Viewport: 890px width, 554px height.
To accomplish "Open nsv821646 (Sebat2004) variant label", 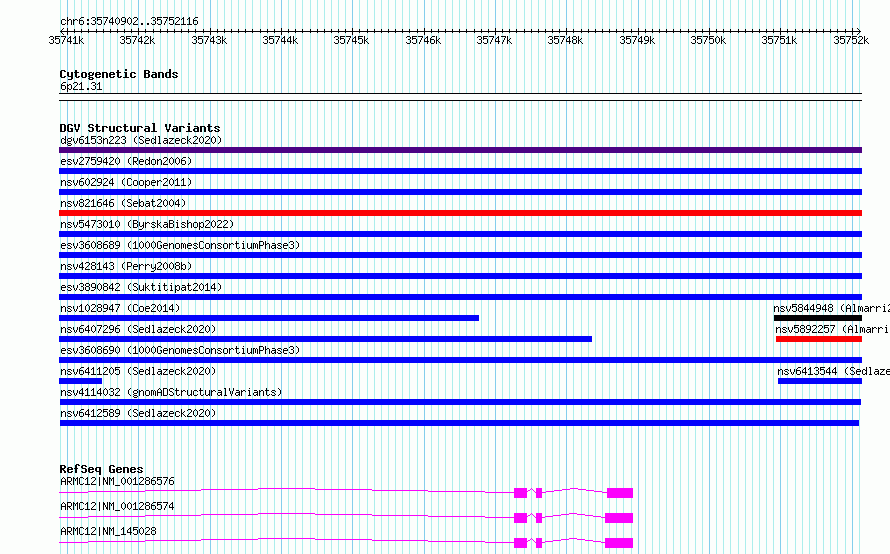I will 123,203.
